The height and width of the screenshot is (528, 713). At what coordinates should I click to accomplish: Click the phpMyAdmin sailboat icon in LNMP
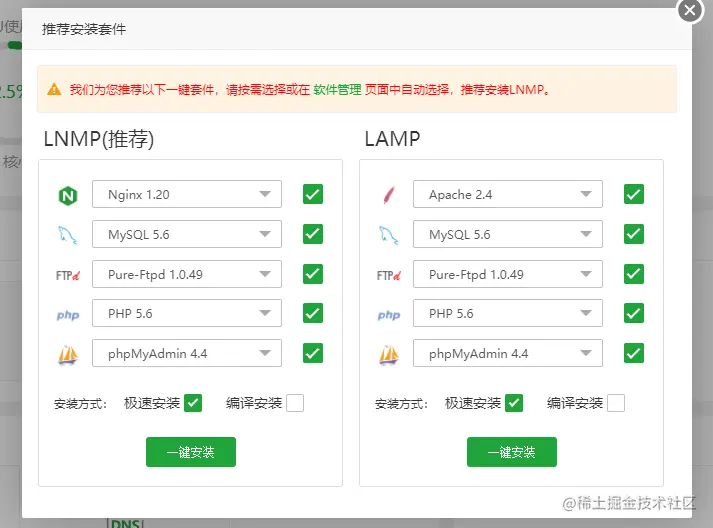pyautogui.click(x=68, y=355)
